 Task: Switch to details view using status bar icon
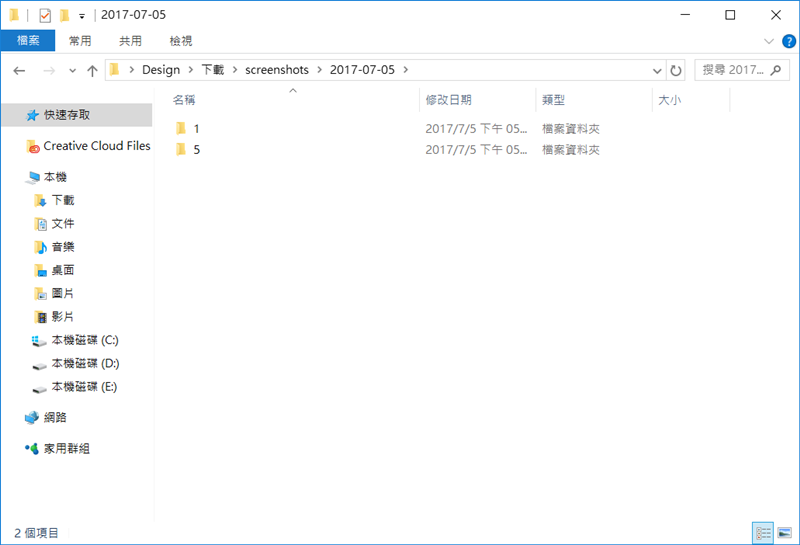click(763, 533)
